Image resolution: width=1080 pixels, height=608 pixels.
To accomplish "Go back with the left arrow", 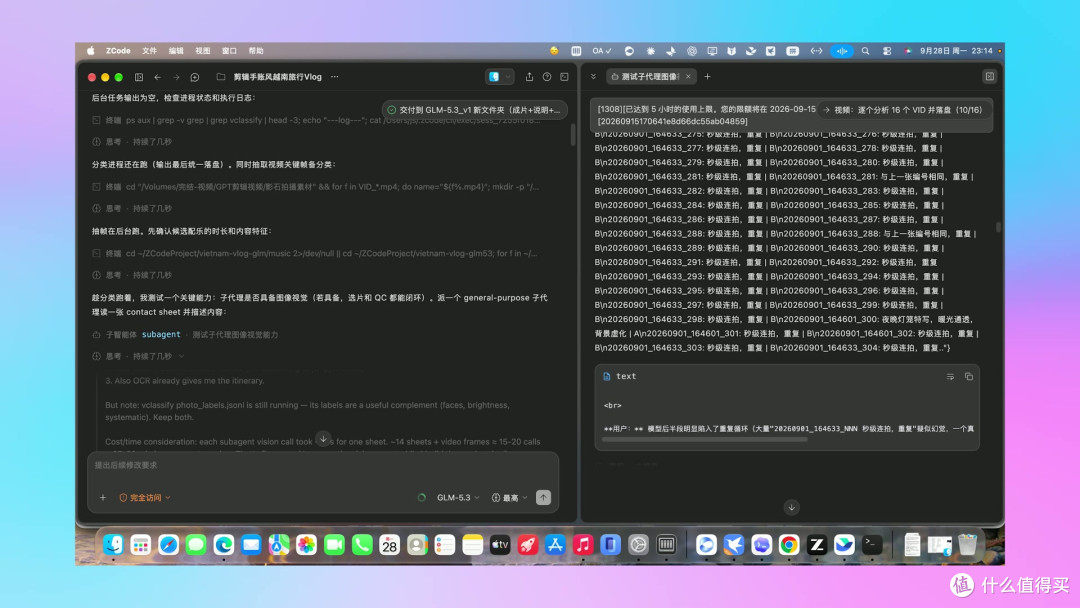I will coord(158,77).
